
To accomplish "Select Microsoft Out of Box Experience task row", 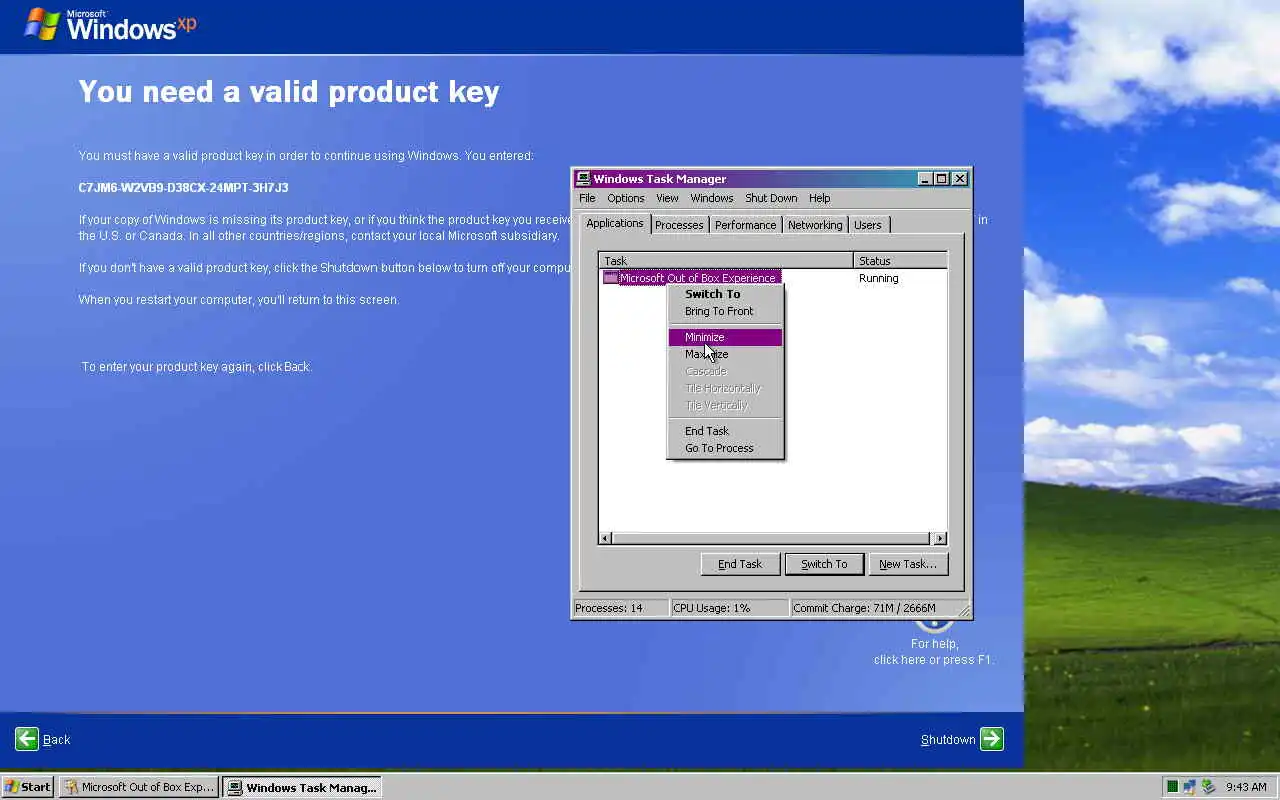I will coord(692,278).
